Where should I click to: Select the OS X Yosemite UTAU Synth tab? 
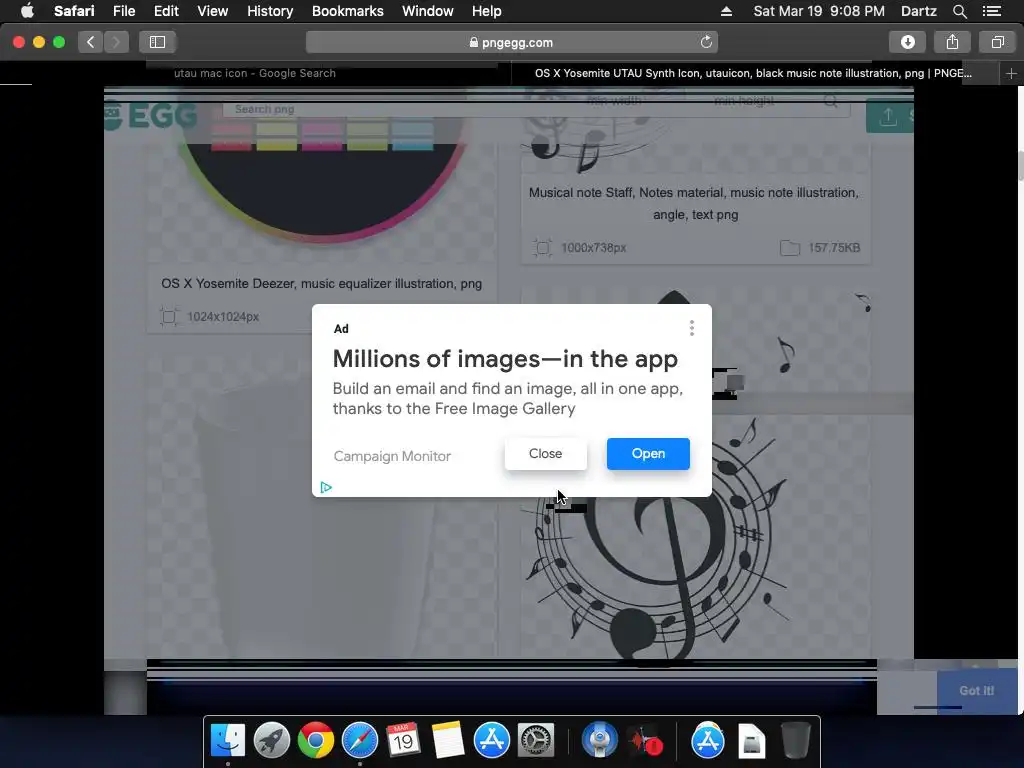coord(753,73)
